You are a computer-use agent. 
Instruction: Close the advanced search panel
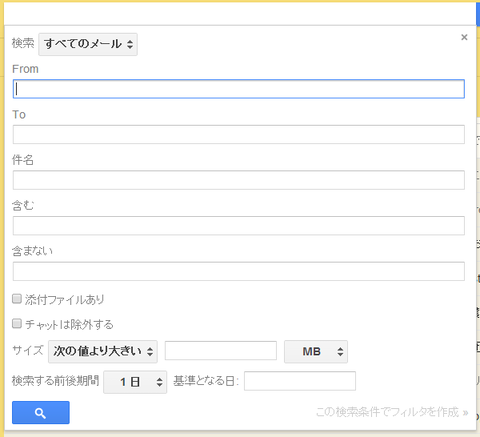point(464,37)
